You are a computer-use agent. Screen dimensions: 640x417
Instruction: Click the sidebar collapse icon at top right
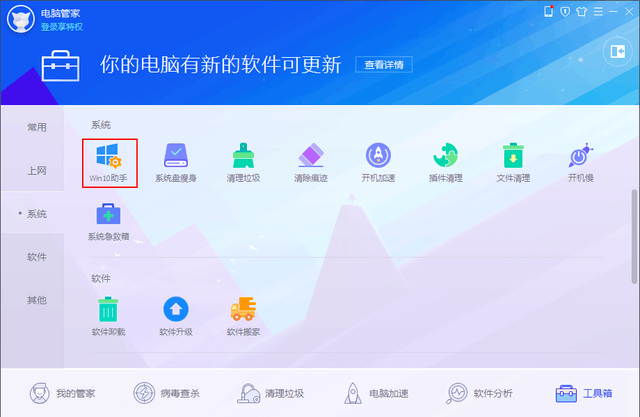618,52
